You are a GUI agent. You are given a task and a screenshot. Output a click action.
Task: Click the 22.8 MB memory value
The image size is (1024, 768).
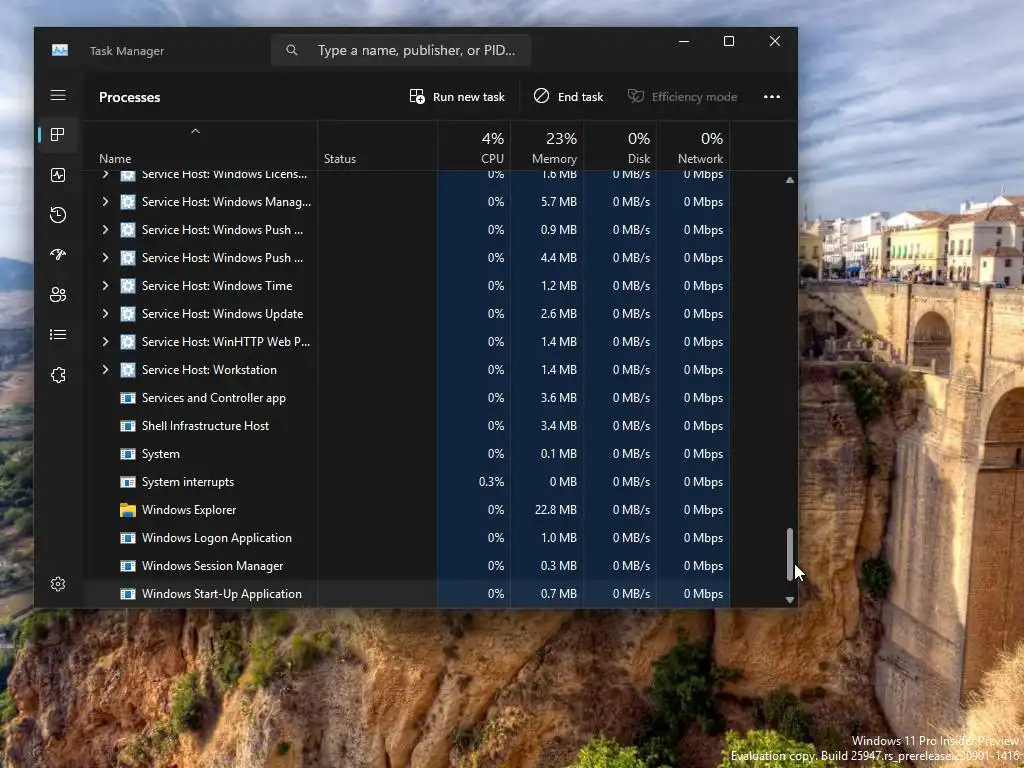click(555, 510)
